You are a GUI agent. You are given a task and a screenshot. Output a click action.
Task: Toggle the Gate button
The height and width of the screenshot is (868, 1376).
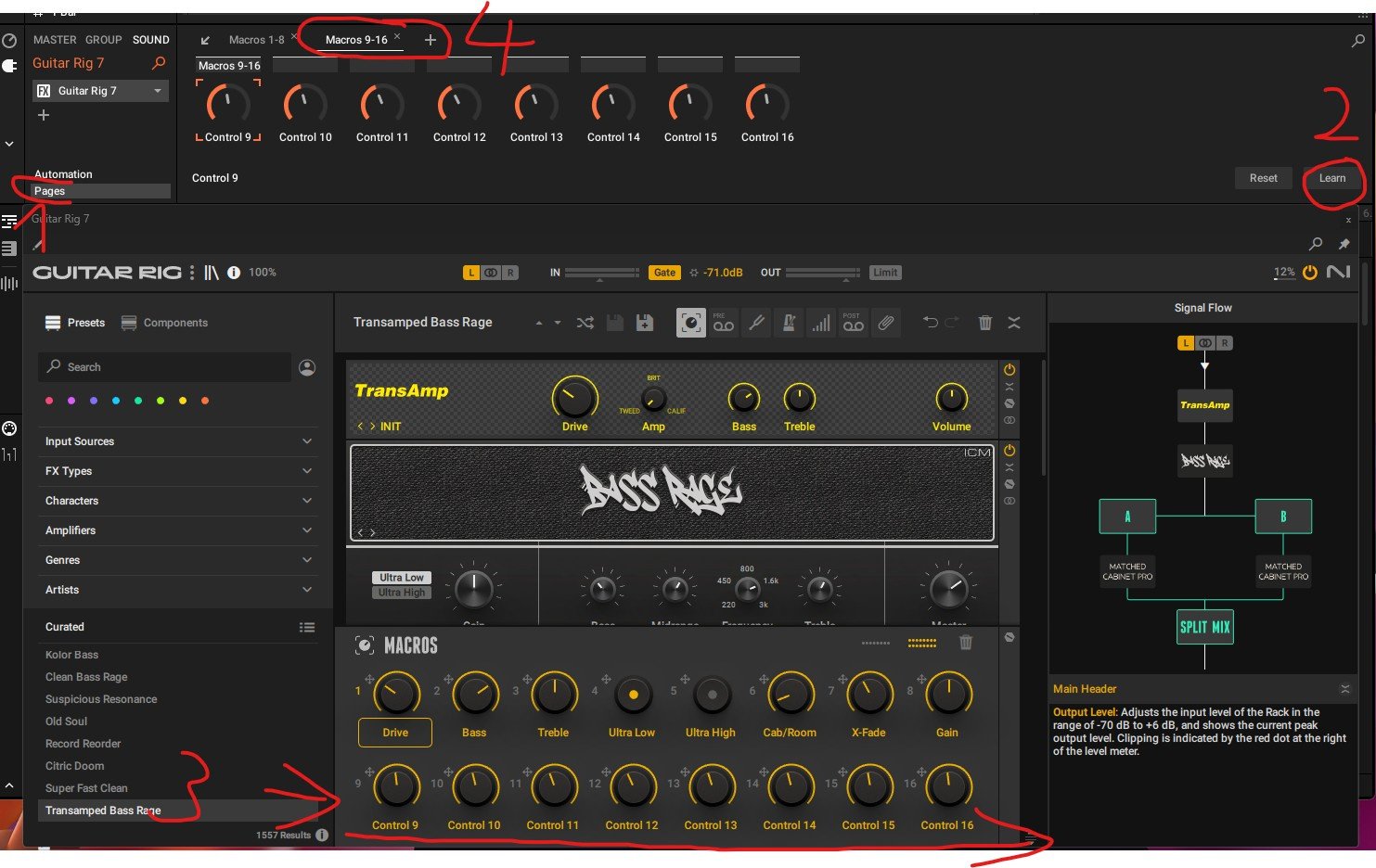coord(664,273)
